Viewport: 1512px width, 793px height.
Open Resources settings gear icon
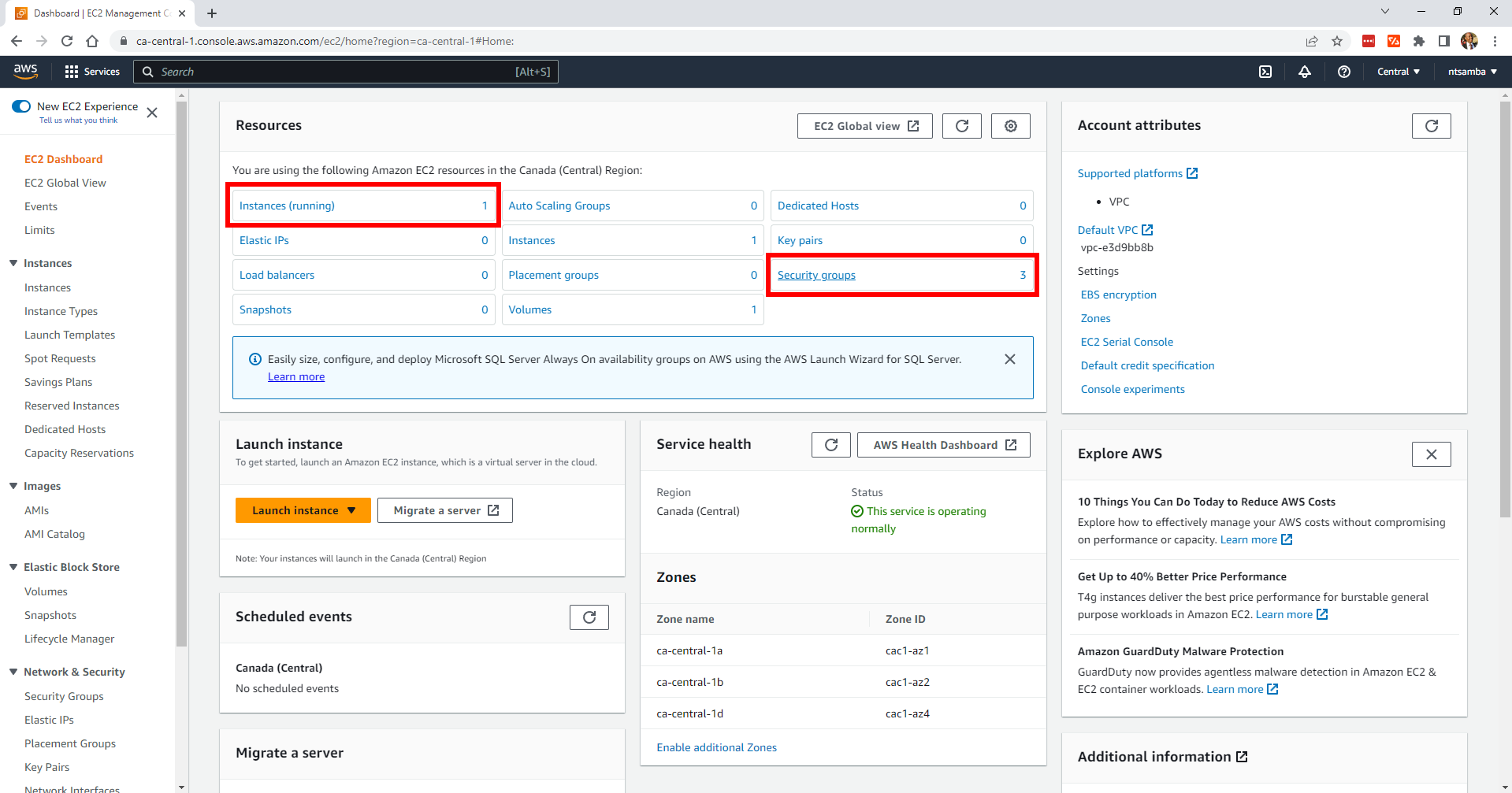1011,126
